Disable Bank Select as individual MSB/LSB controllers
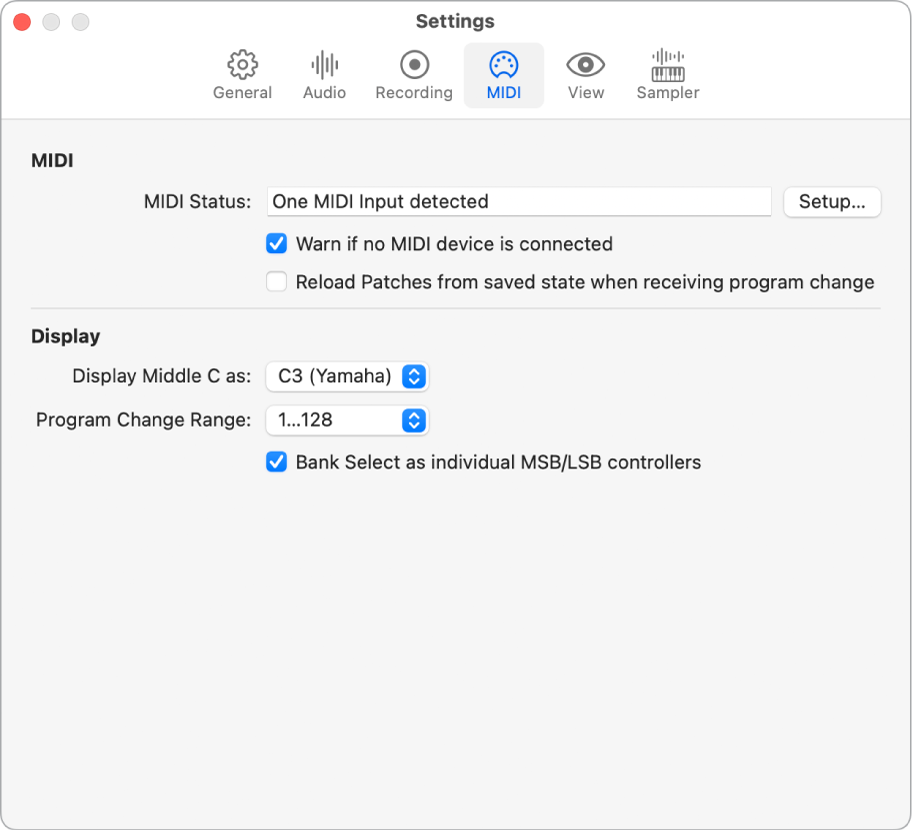The image size is (912, 830). [276, 461]
